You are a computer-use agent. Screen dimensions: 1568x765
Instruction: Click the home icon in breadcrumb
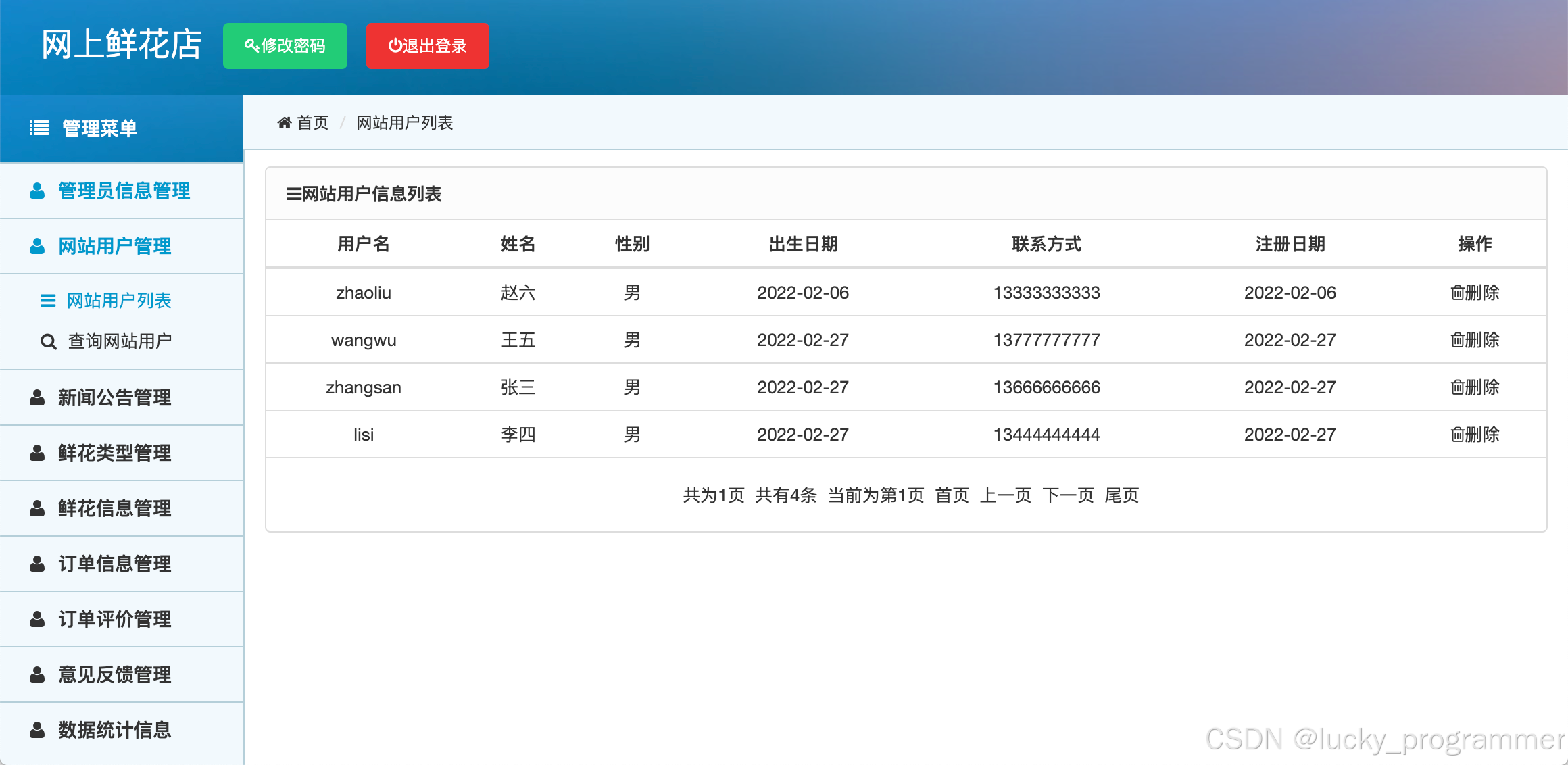pos(284,123)
